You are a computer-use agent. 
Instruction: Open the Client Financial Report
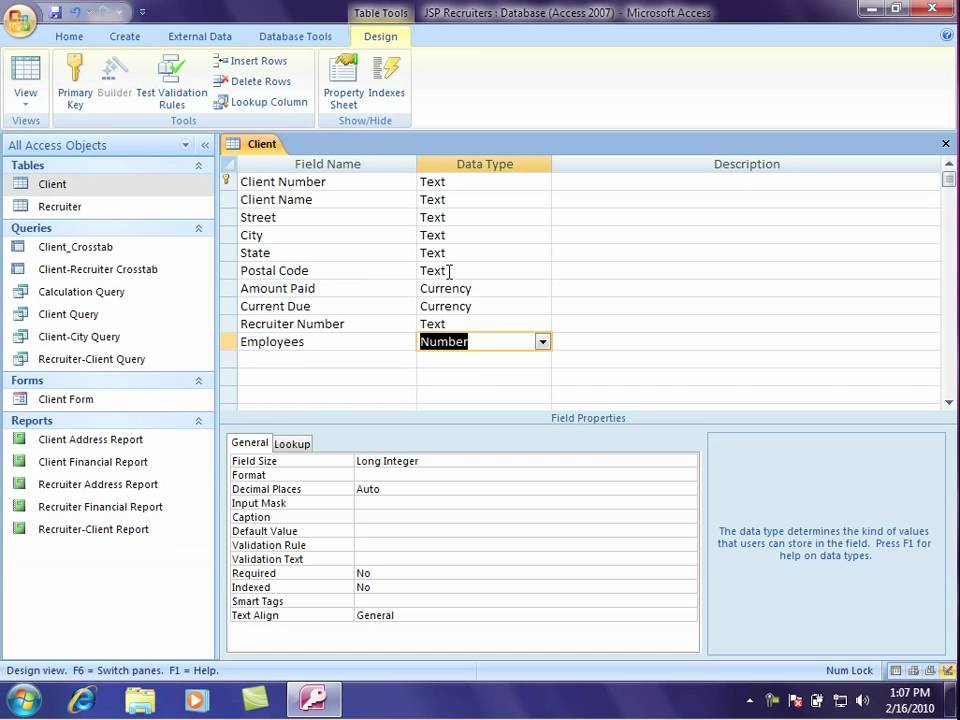click(x=92, y=462)
